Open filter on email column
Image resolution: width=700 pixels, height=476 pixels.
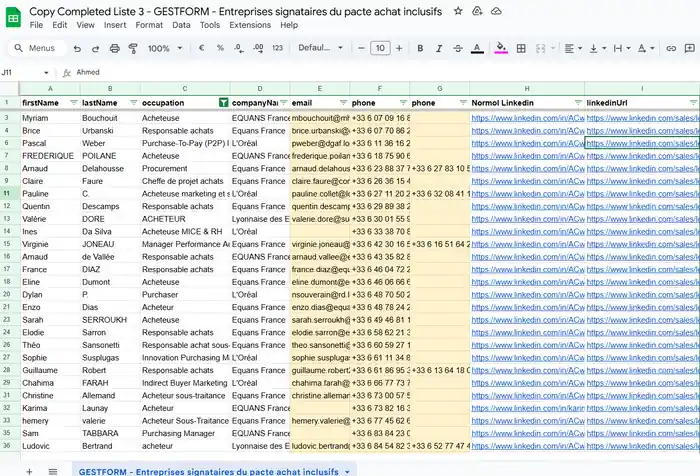point(343,103)
